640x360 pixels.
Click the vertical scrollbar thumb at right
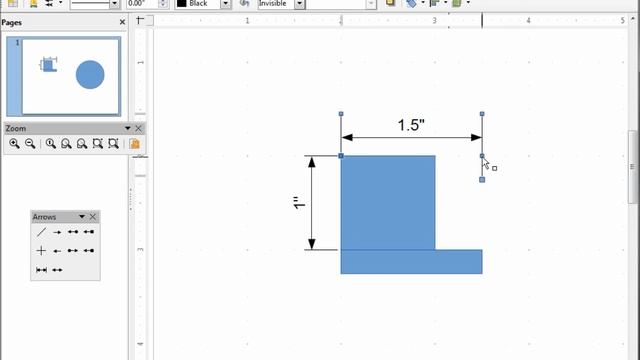tap(632, 167)
